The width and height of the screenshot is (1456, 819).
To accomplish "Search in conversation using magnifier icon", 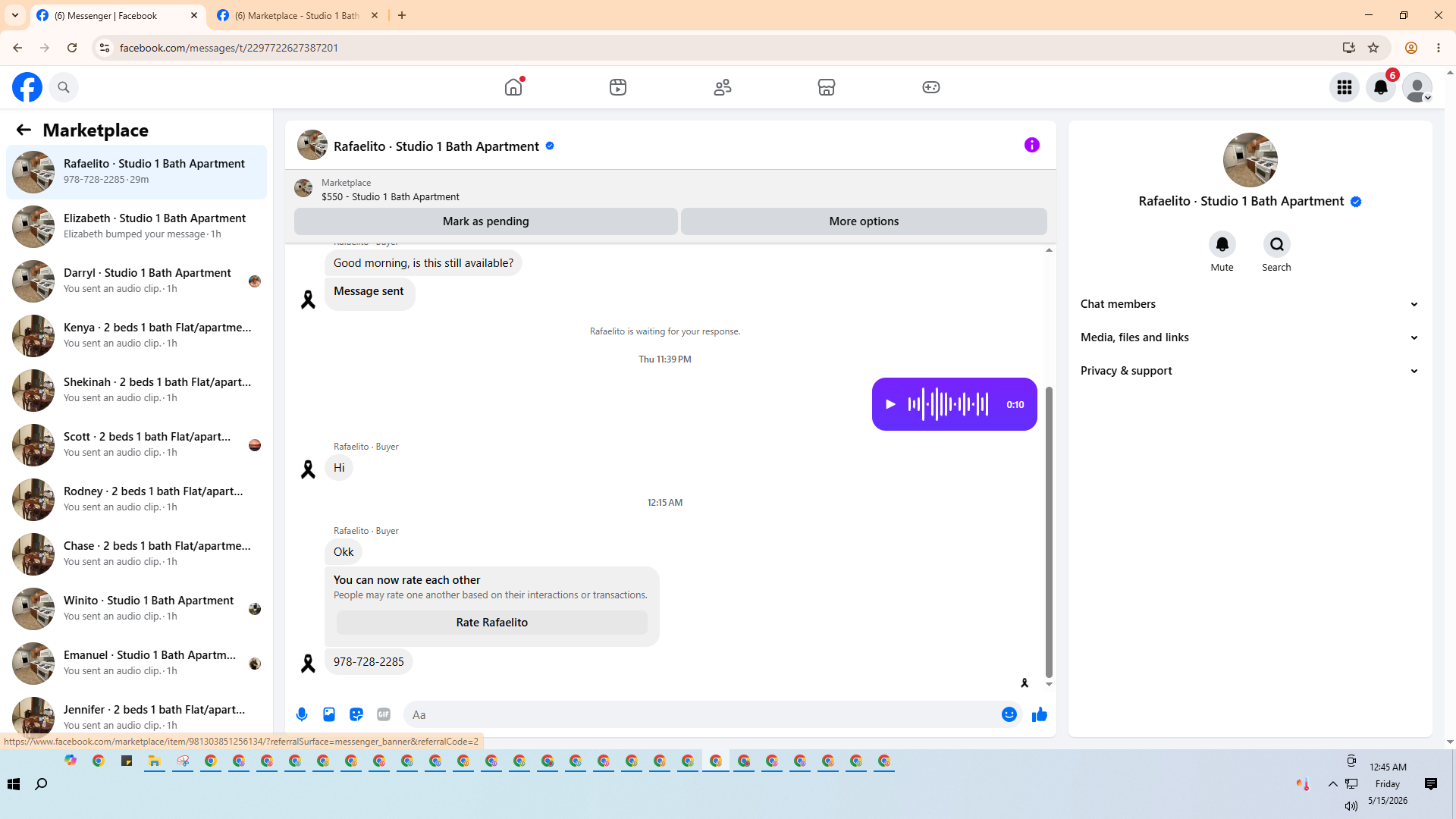I will pos(1277,244).
